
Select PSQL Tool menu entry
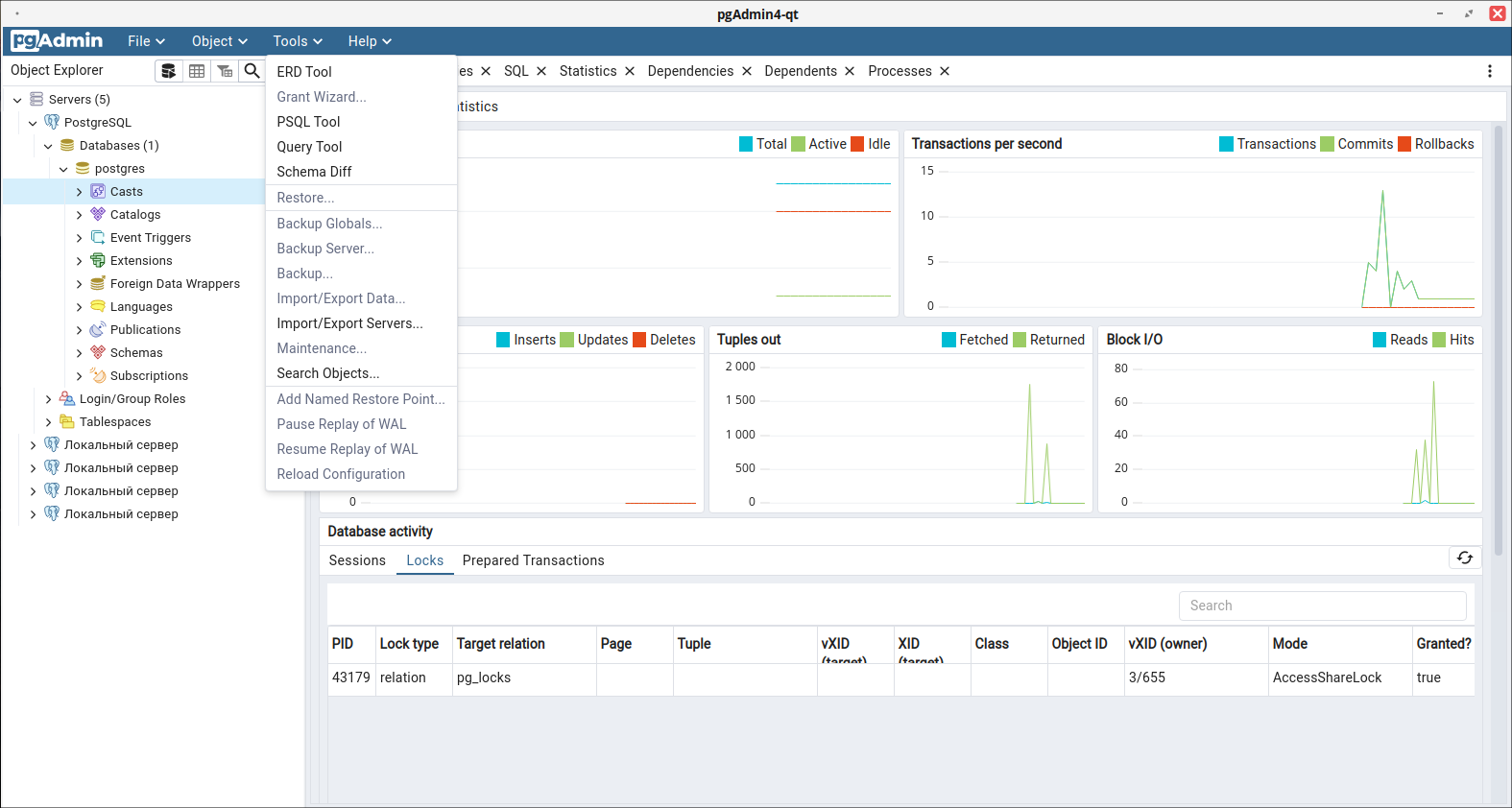[361, 122]
